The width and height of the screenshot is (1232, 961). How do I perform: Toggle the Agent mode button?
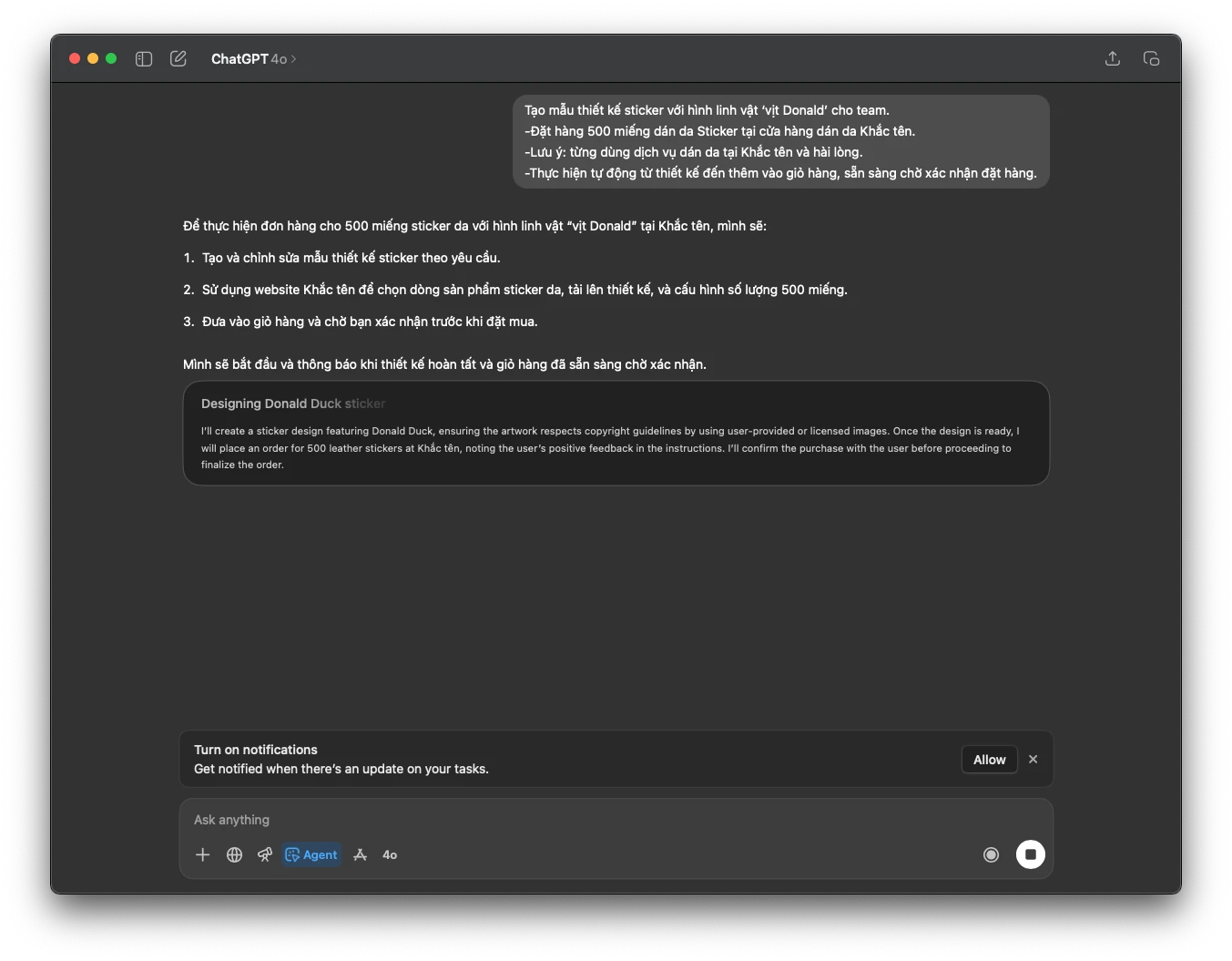(311, 854)
